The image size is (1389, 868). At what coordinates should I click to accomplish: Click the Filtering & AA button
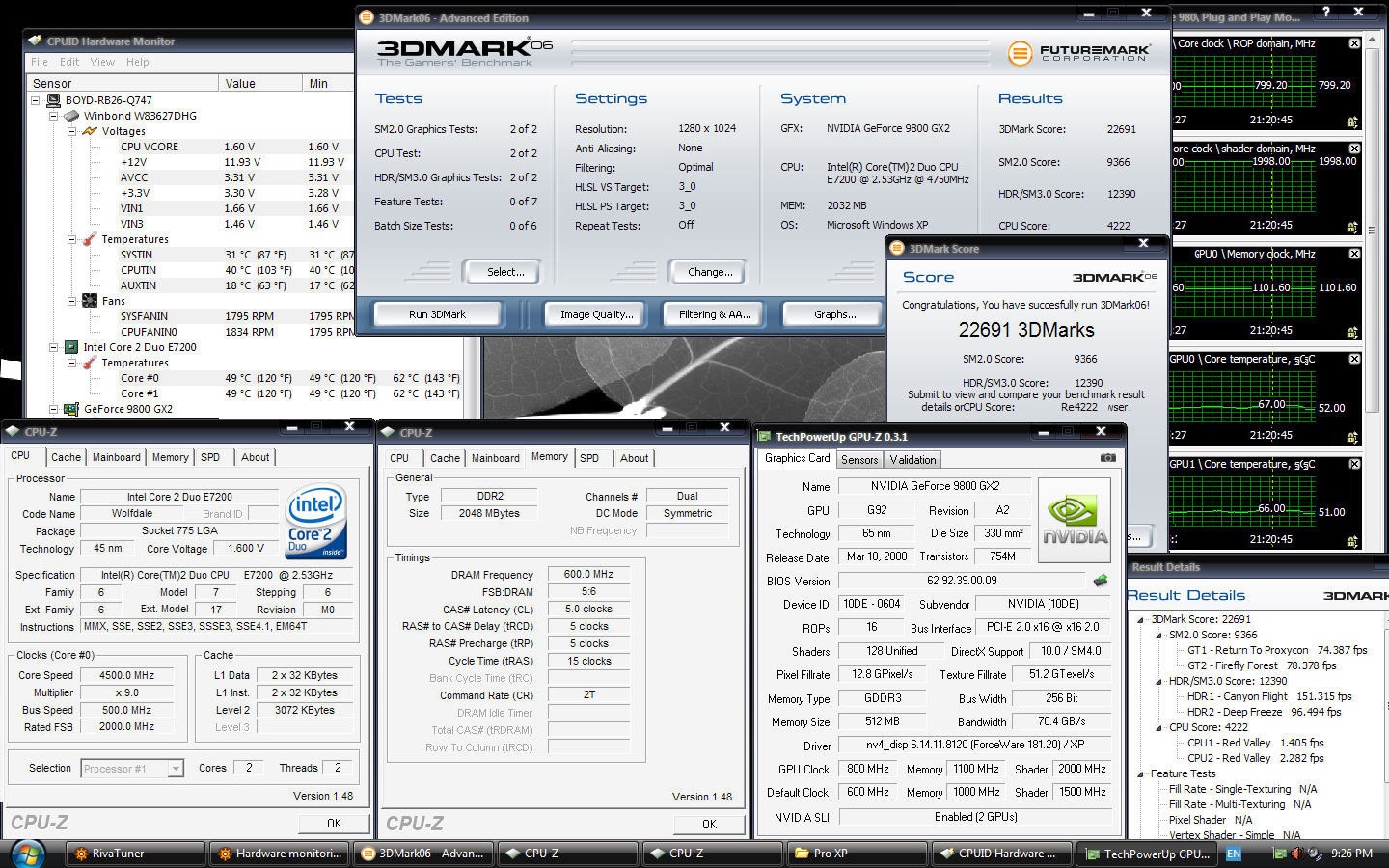tap(714, 314)
